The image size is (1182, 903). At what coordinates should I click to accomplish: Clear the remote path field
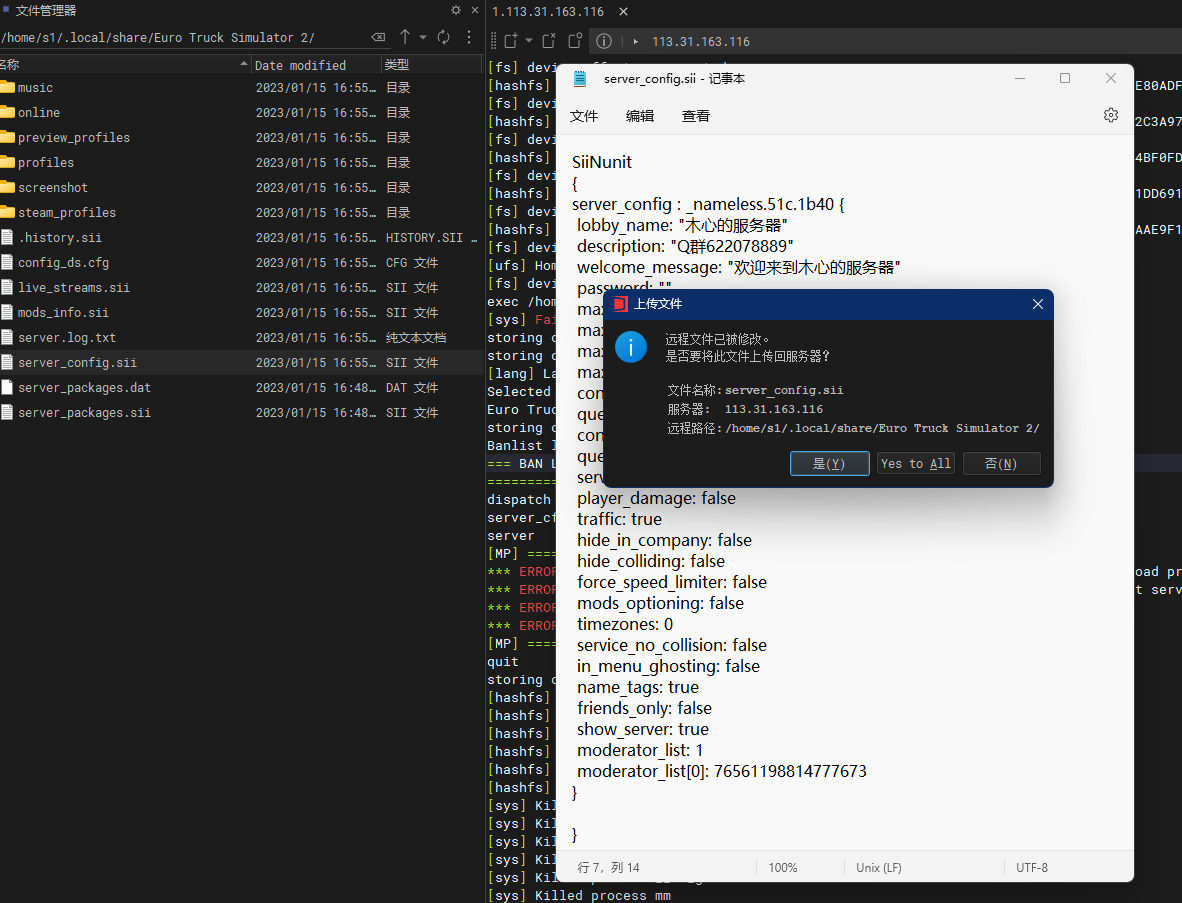point(378,37)
